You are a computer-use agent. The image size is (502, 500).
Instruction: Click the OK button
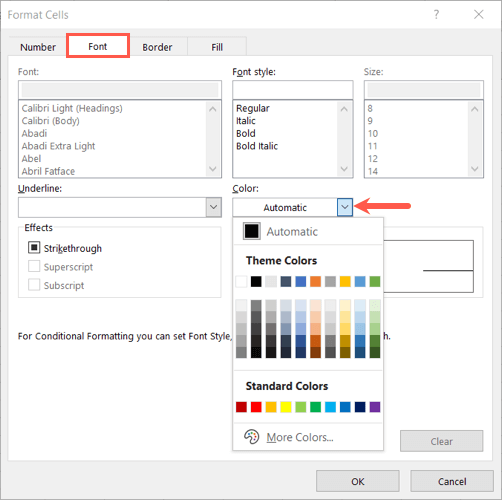[358, 481]
